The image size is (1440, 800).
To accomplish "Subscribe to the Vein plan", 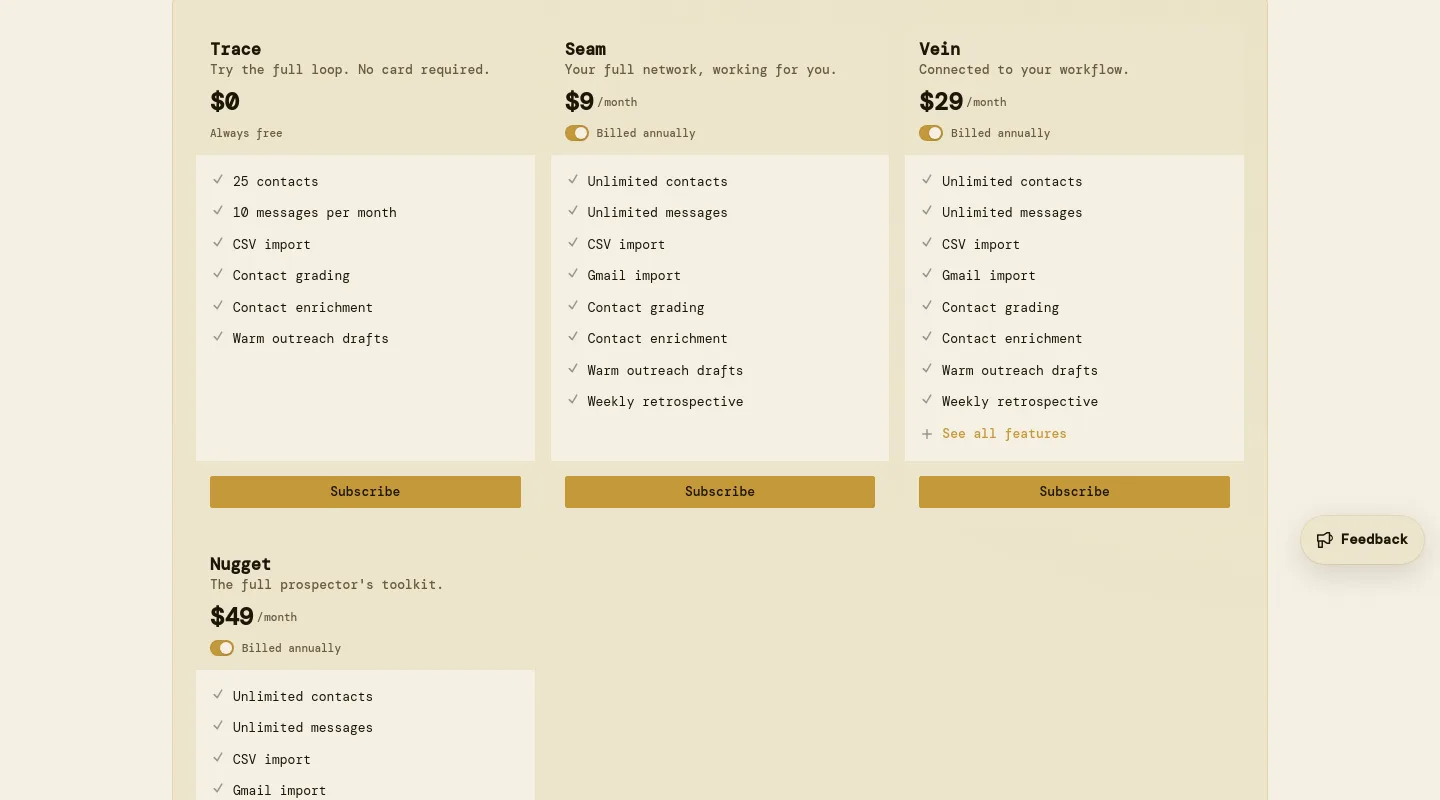I will tap(1074, 492).
